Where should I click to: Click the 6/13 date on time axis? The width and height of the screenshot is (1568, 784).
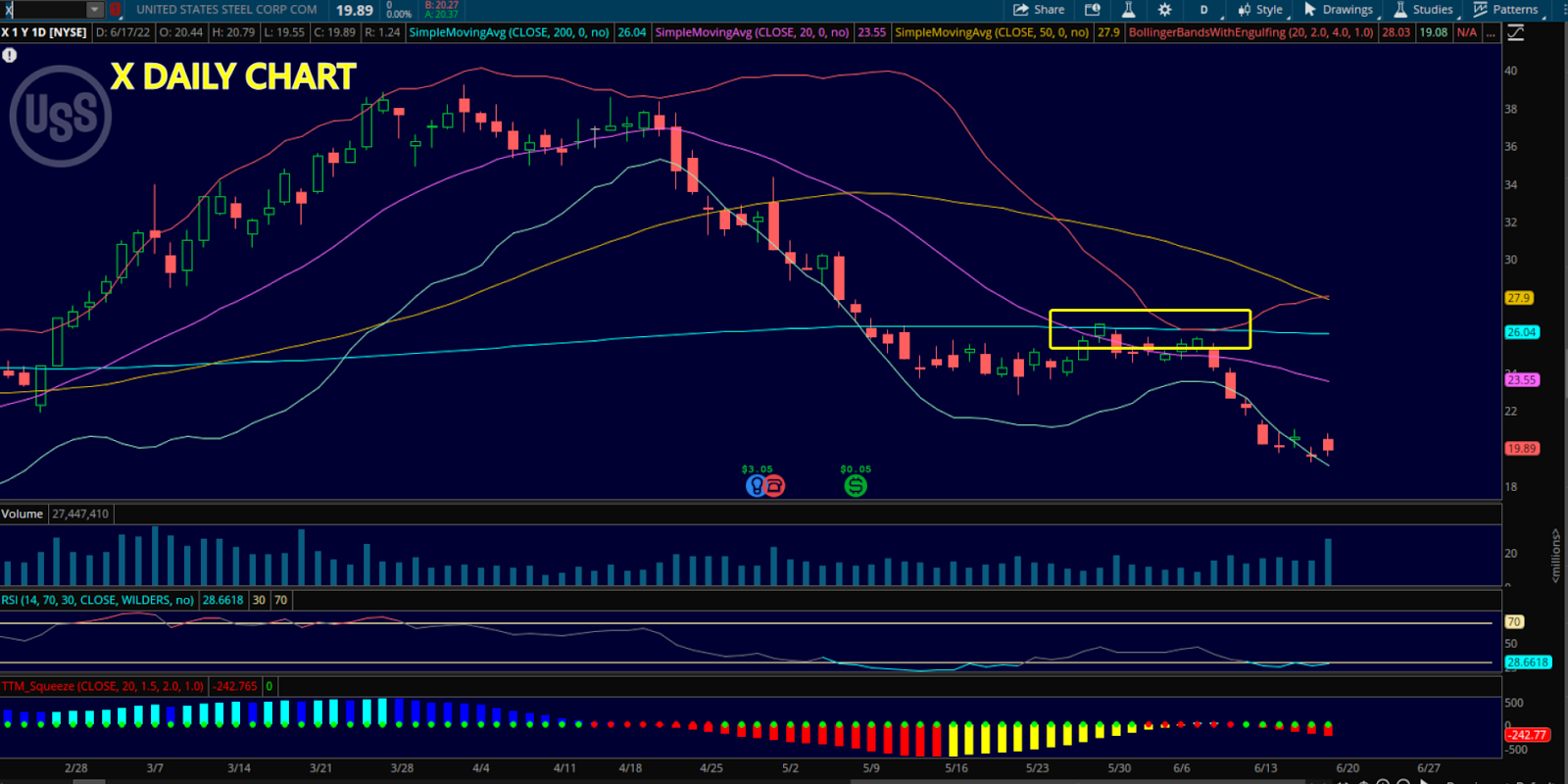pos(1265,768)
